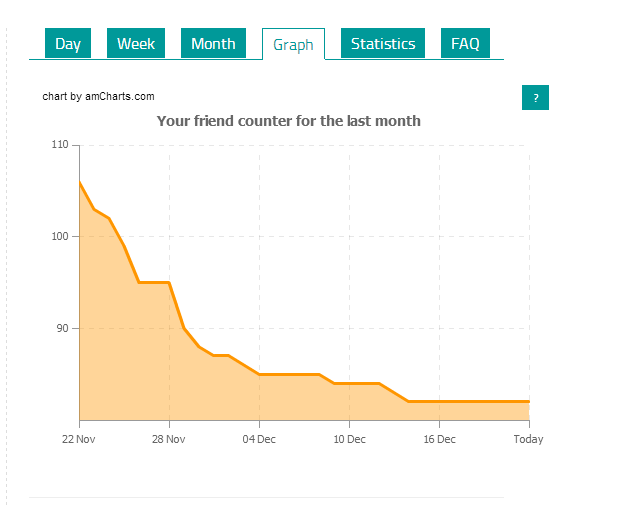Viewport: 635px width, 507px height.
Task: Click the 04 Dec axis label
Action: click(259, 439)
